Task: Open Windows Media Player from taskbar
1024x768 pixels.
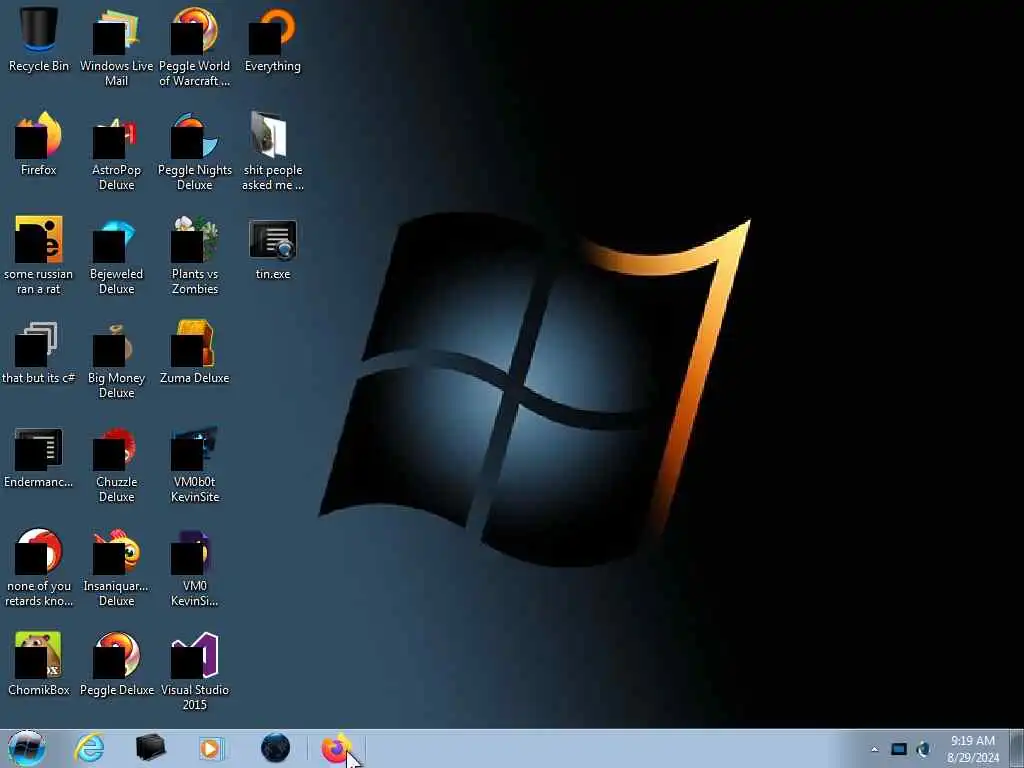Action: click(x=211, y=748)
